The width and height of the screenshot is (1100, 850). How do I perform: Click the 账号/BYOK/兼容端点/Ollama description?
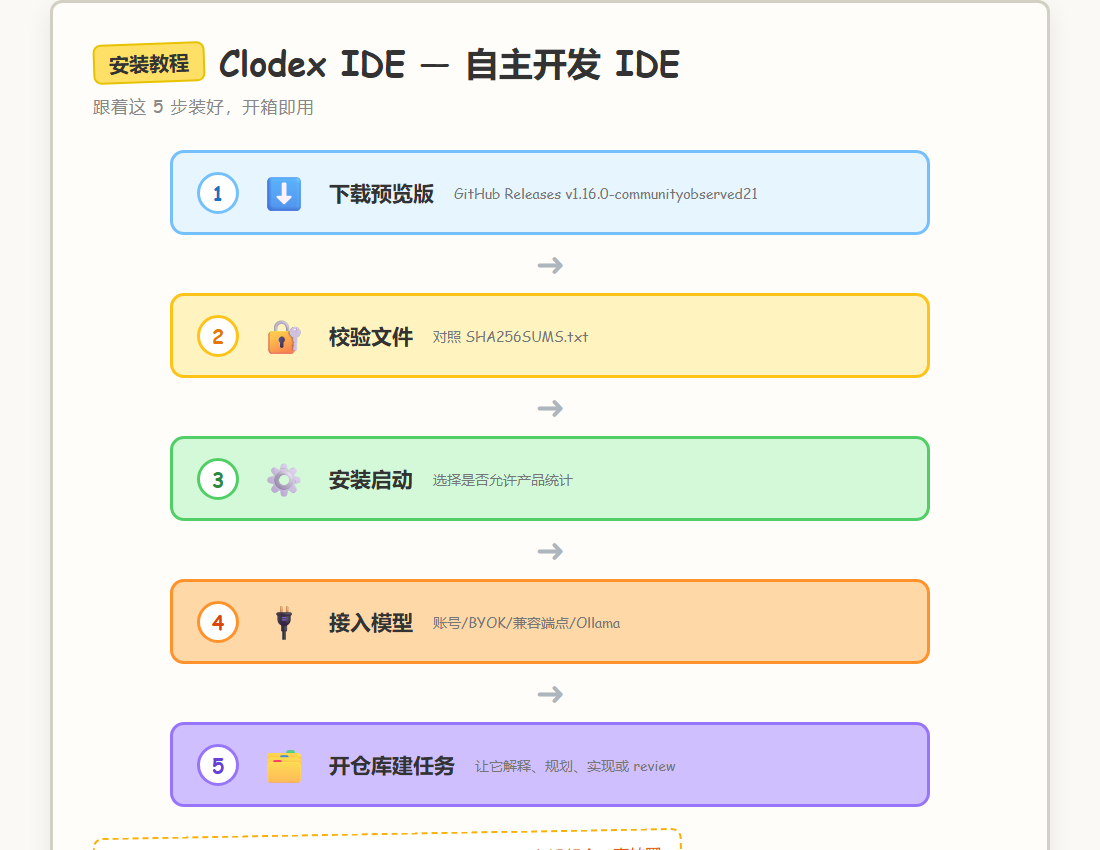point(526,623)
